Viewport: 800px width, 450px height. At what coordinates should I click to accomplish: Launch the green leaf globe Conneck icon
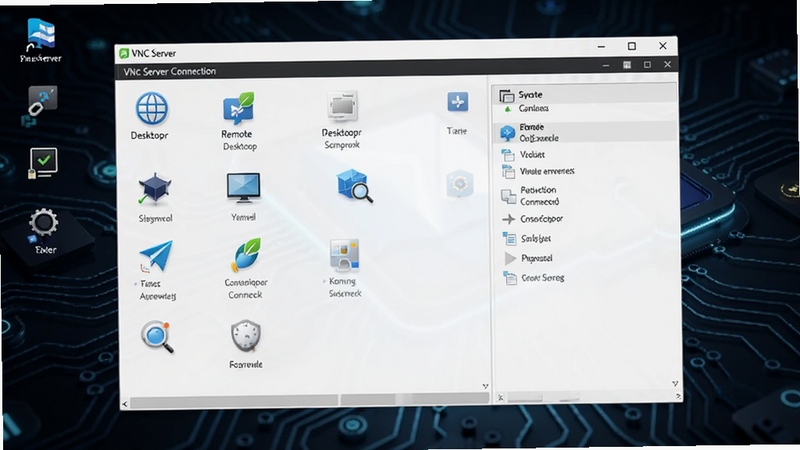click(246, 255)
